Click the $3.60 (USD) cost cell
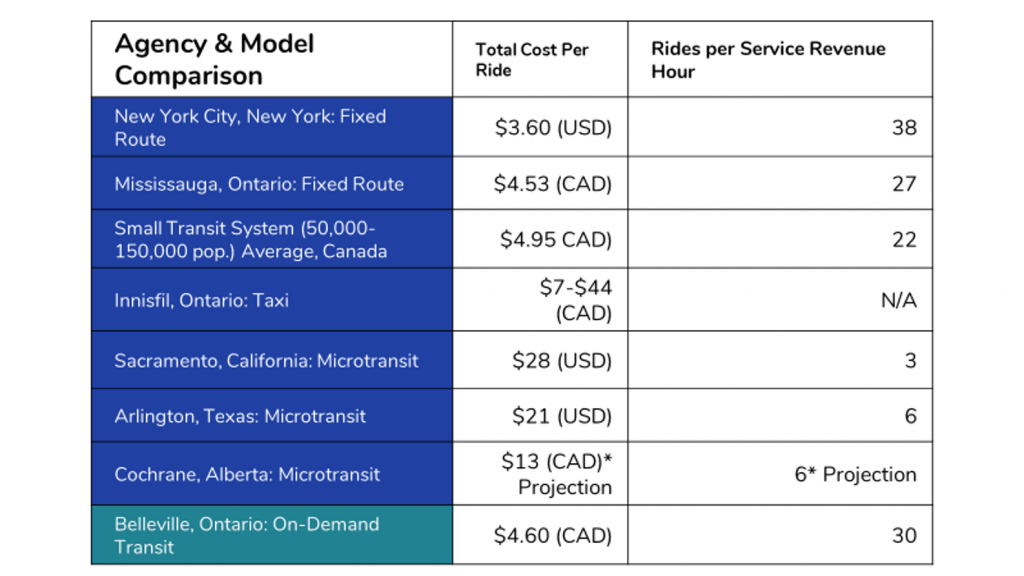Image resolution: width=1024 pixels, height=576 pixels. point(553,128)
